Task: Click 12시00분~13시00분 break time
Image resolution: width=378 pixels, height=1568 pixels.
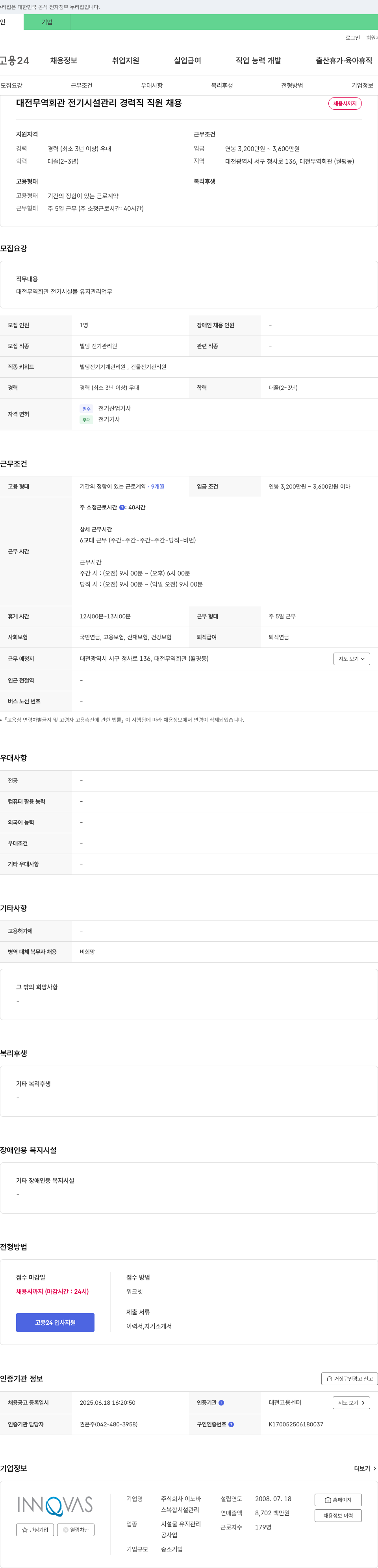Action: point(105,616)
